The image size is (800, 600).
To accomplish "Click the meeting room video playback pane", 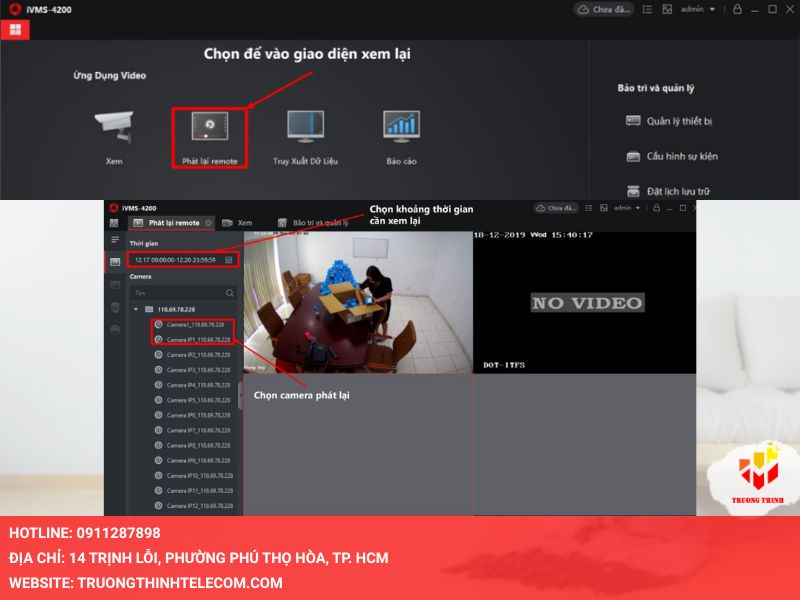I will [x=358, y=302].
